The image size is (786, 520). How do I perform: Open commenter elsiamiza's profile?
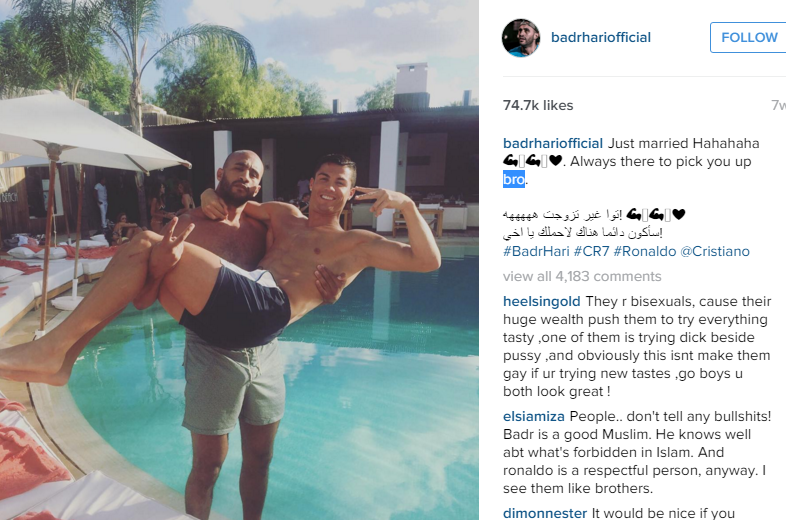click(533, 417)
